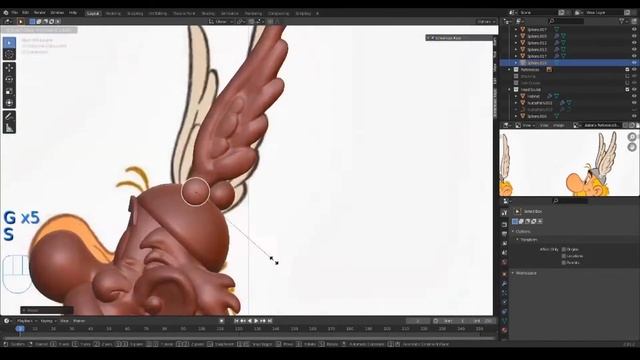Open the Material properties tab
Viewport: 640px width, 360px height.
504,330
